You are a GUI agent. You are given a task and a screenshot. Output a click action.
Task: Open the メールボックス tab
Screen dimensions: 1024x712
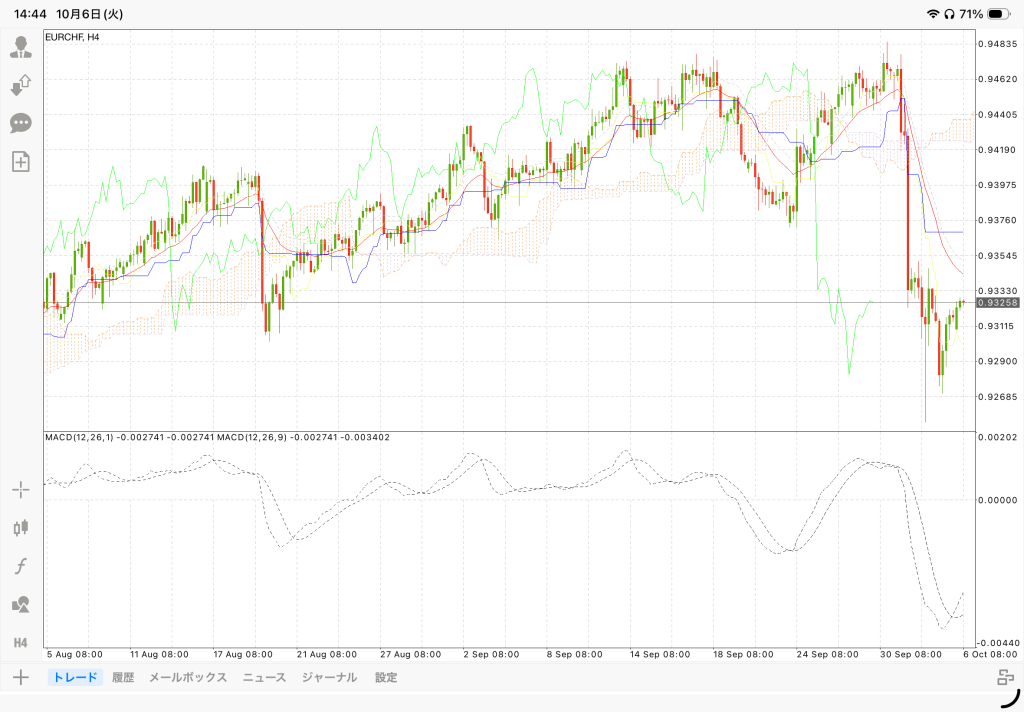click(x=188, y=677)
